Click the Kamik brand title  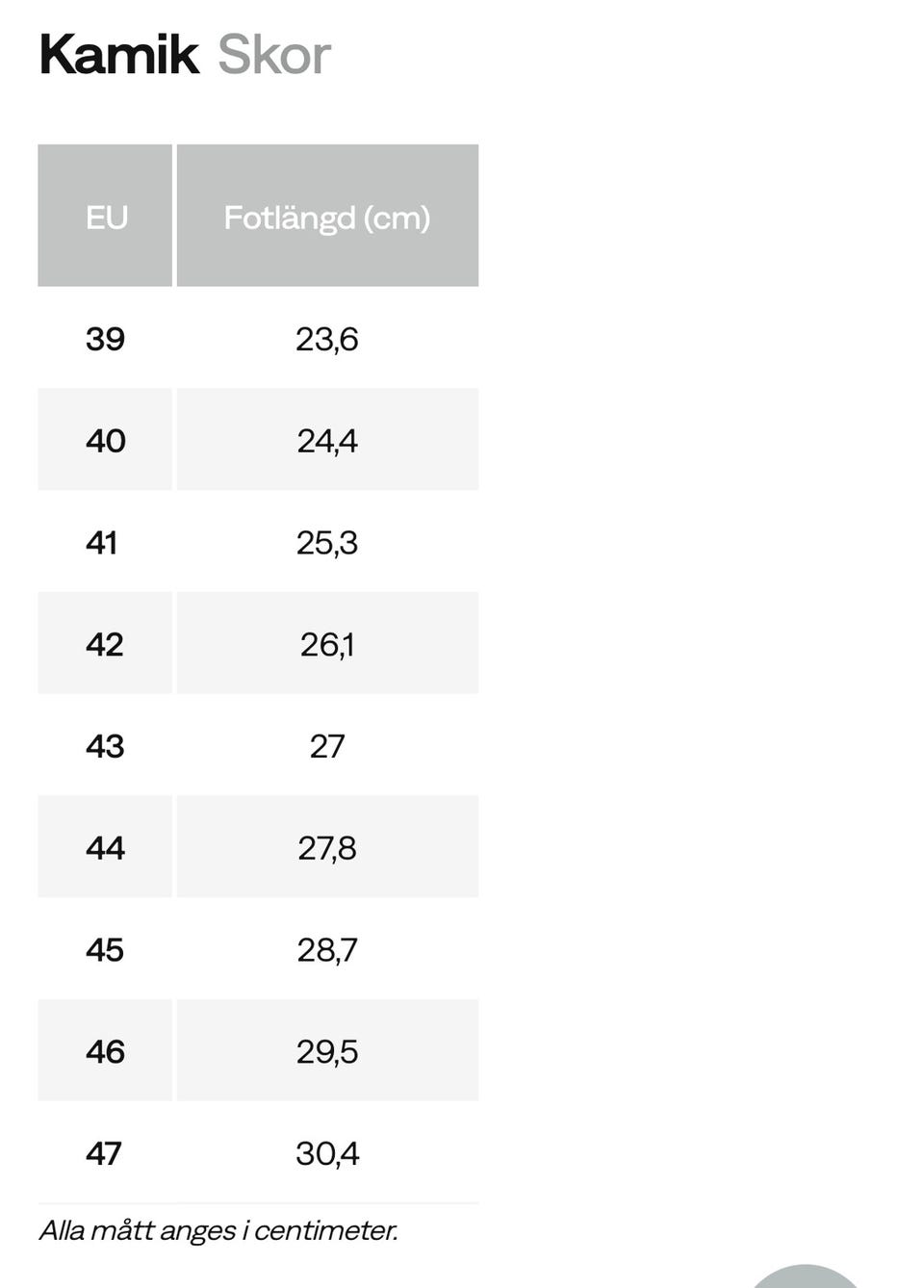coord(119,55)
